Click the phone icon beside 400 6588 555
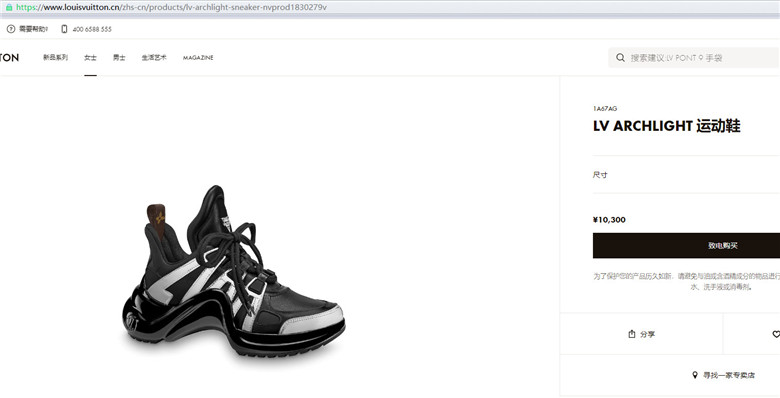The image size is (780, 398). (64, 29)
